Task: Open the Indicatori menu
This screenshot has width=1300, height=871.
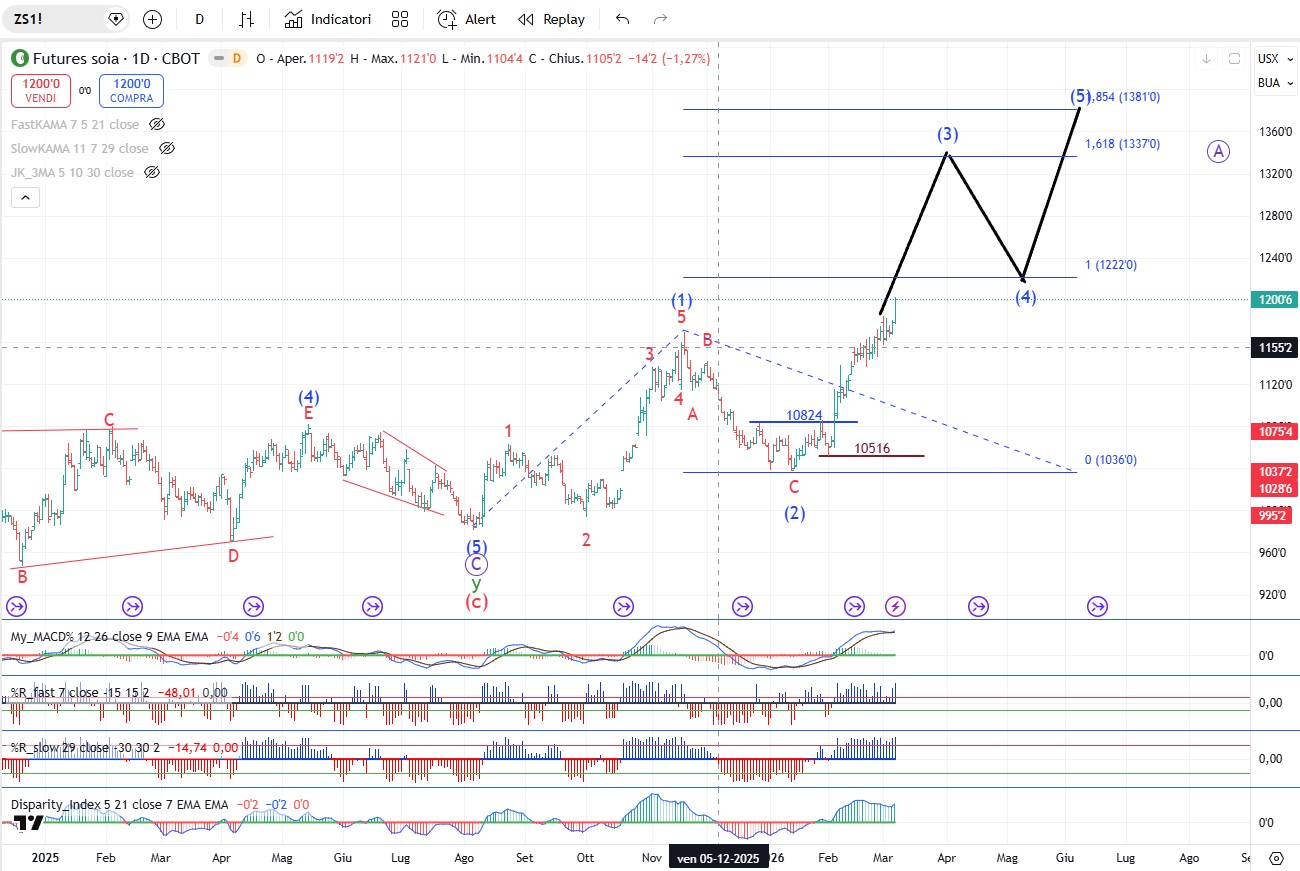Action: (327, 19)
